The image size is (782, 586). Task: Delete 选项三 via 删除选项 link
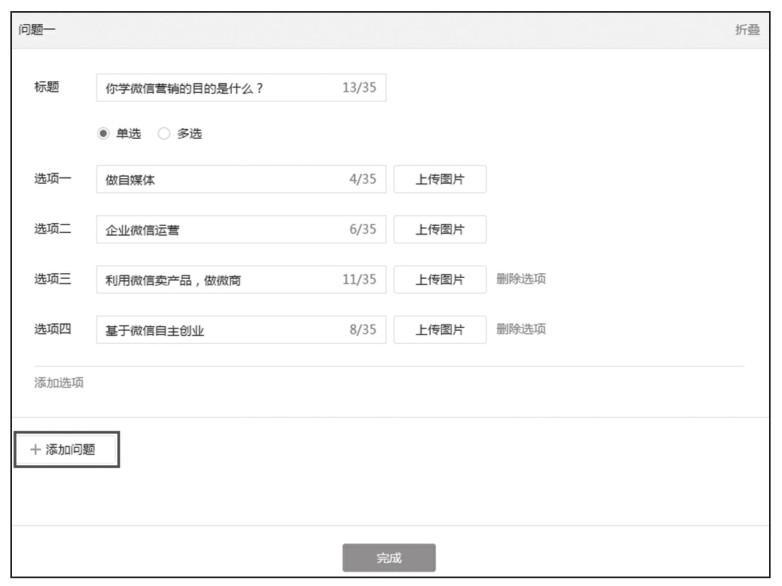click(x=521, y=279)
